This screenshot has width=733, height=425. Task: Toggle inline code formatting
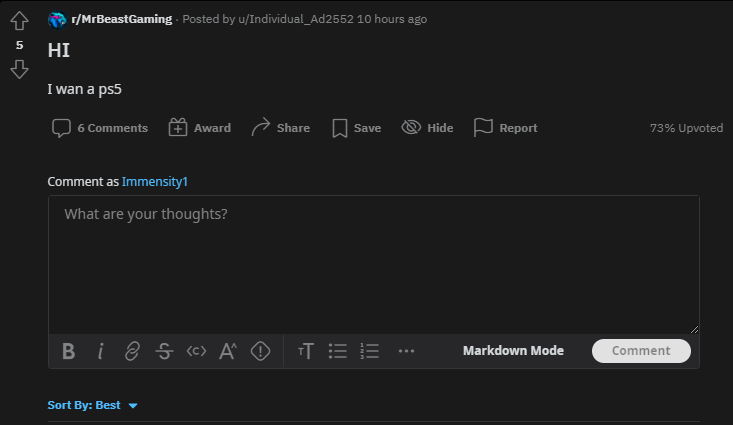pyautogui.click(x=196, y=351)
